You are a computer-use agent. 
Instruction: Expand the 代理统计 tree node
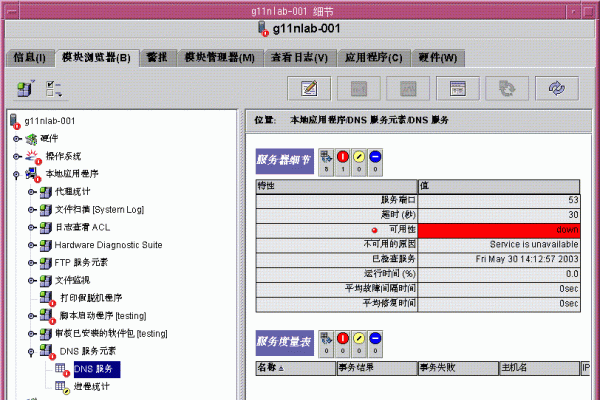32,192
